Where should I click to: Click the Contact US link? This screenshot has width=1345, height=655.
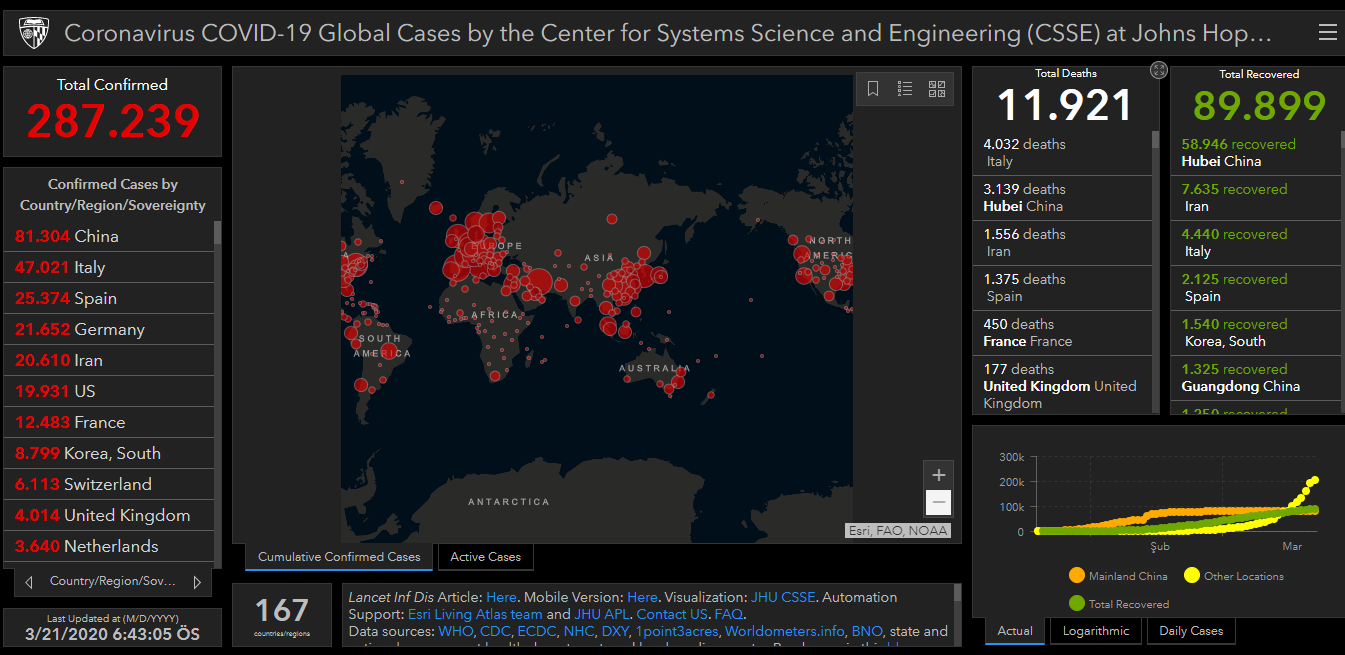[672, 614]
